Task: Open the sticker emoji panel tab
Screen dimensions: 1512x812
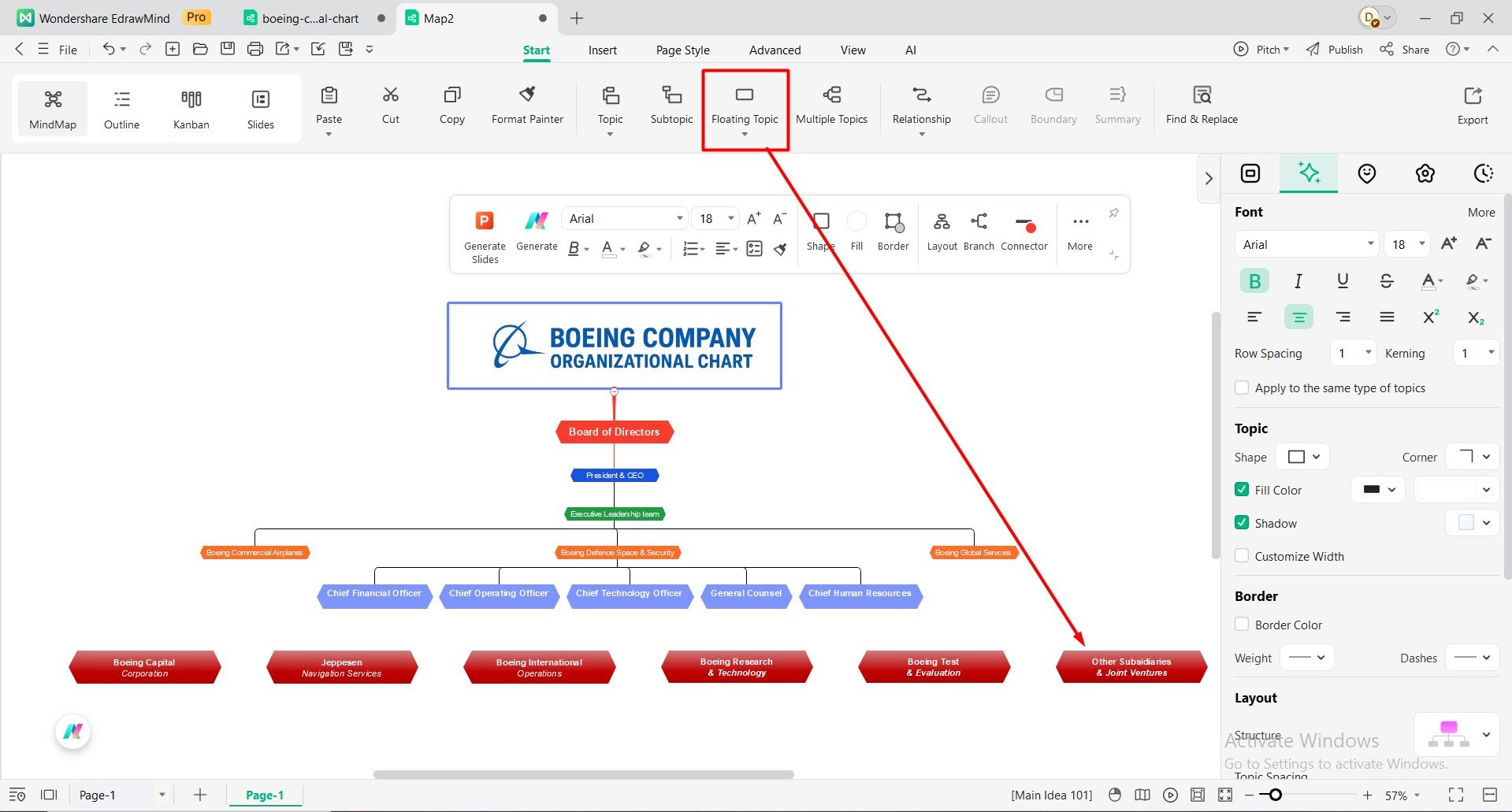Action: click(1366, 173)
